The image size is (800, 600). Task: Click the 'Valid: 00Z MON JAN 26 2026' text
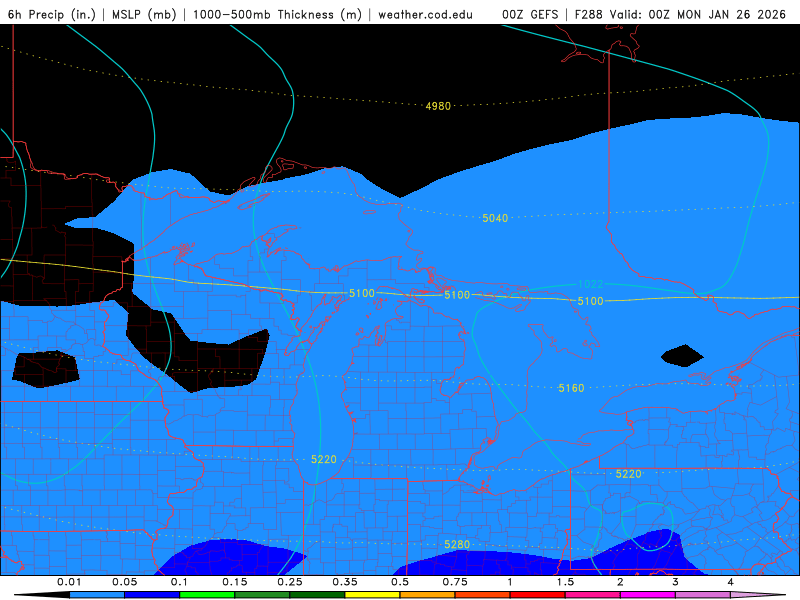698,14
